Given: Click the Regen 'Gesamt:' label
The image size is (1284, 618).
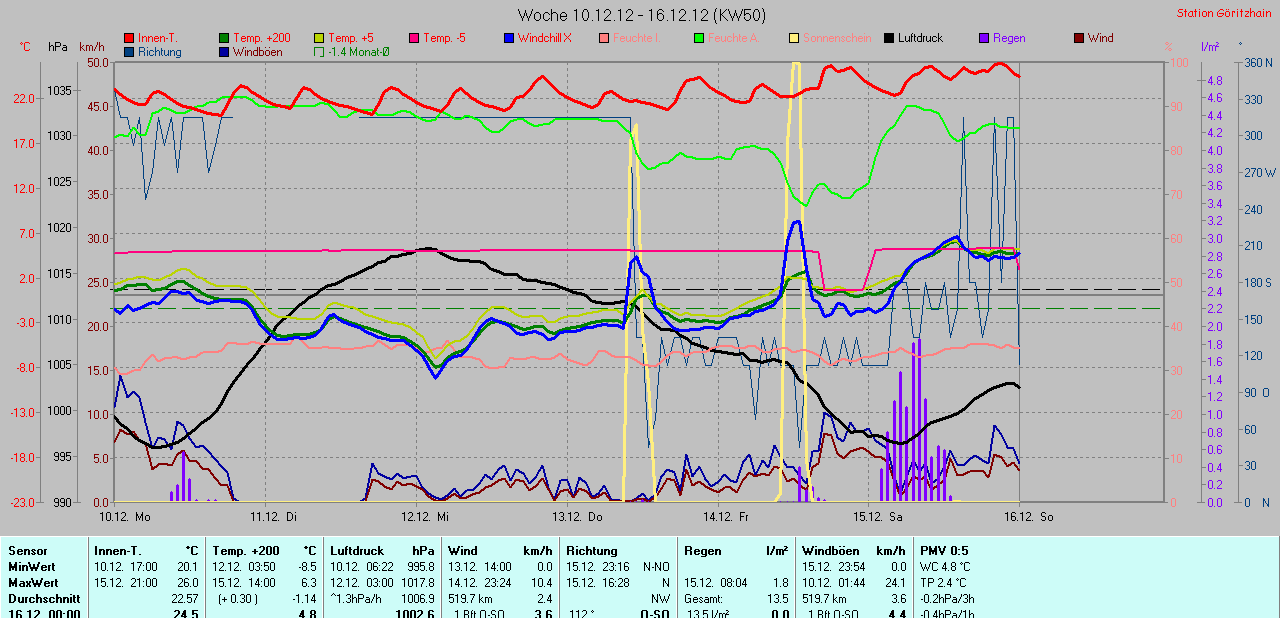Looking at the screenshot, I should [704, 598].
